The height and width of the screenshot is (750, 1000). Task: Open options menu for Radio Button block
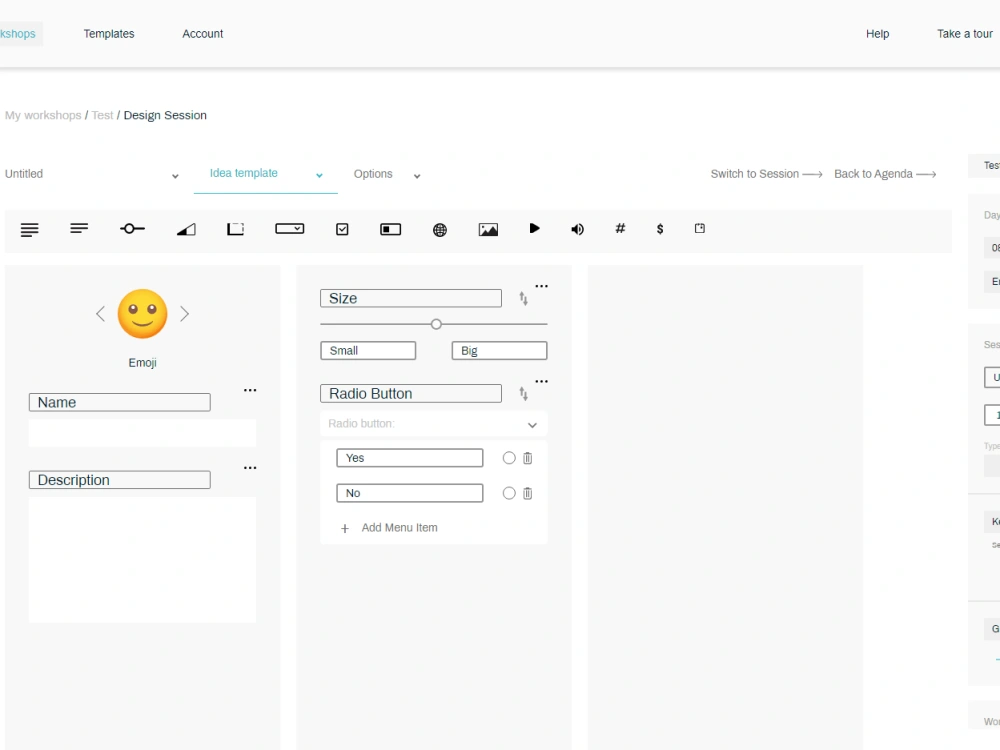pyautogui.click(x=541, y=381)
